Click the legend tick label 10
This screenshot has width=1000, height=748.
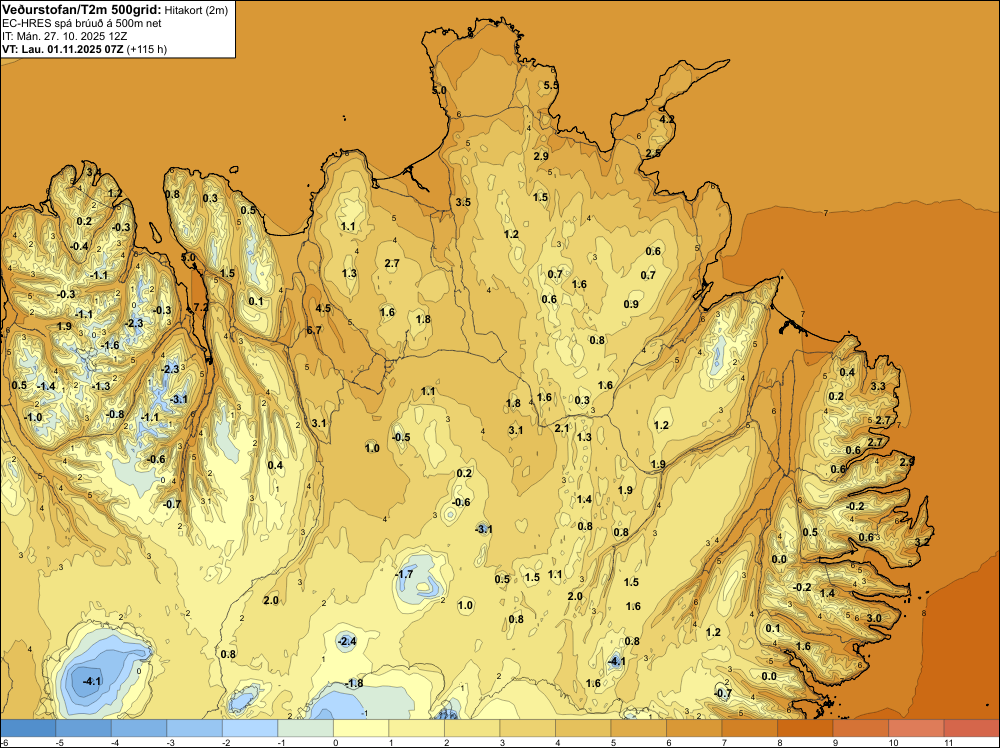(x=893, y=742)
